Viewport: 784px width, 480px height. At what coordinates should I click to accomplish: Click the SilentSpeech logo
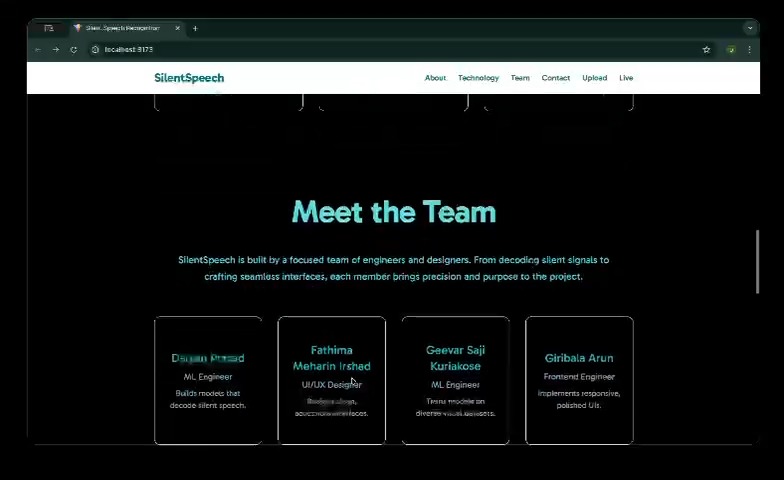pos(189,78)
